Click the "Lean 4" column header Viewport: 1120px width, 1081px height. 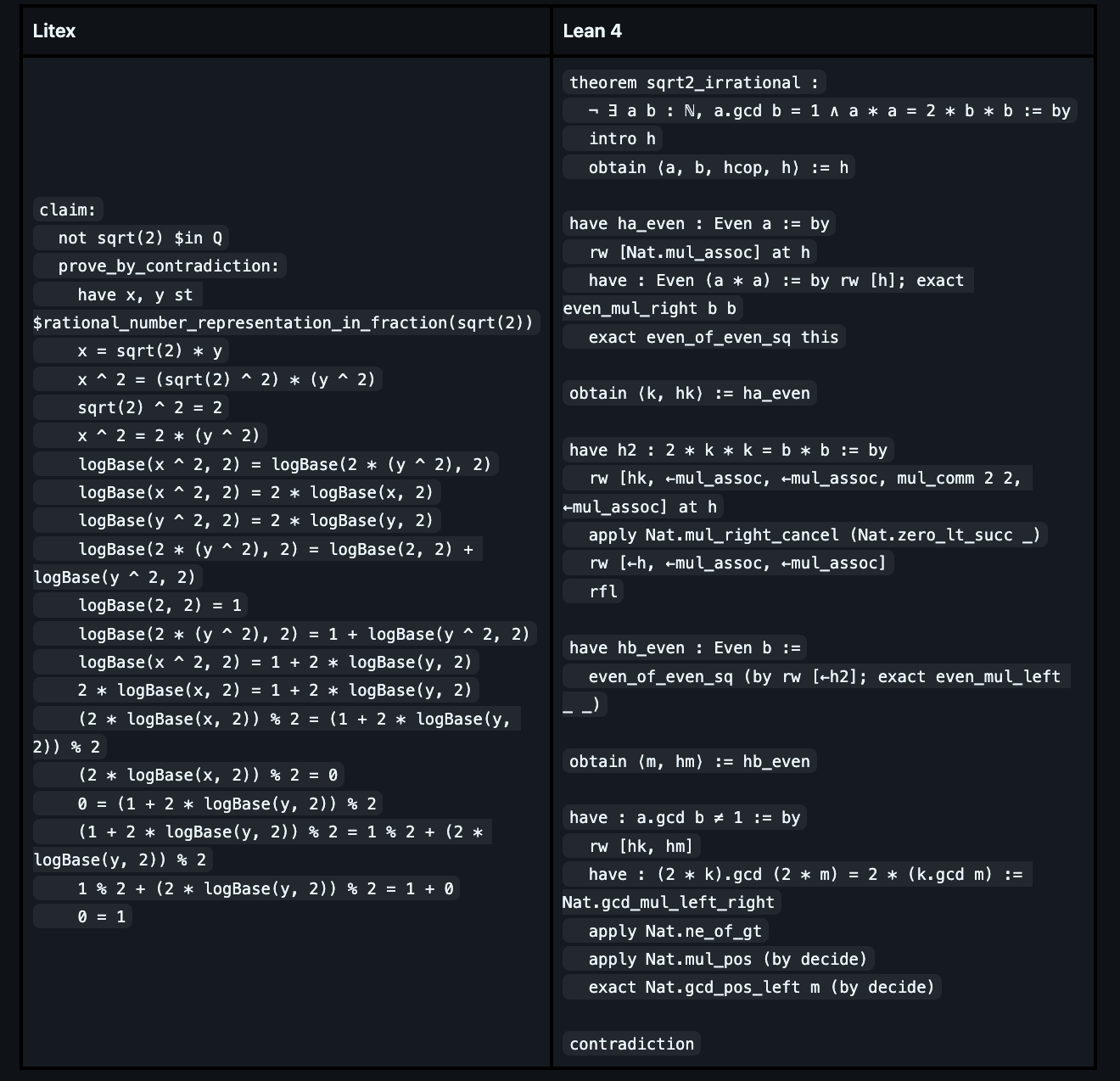tap(592, 31)
